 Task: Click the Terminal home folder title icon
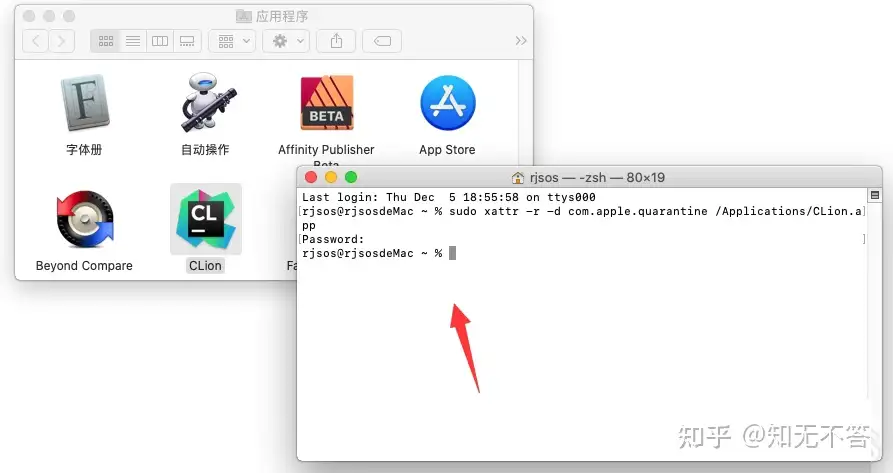pyautogui.click(x=518, y=178)
